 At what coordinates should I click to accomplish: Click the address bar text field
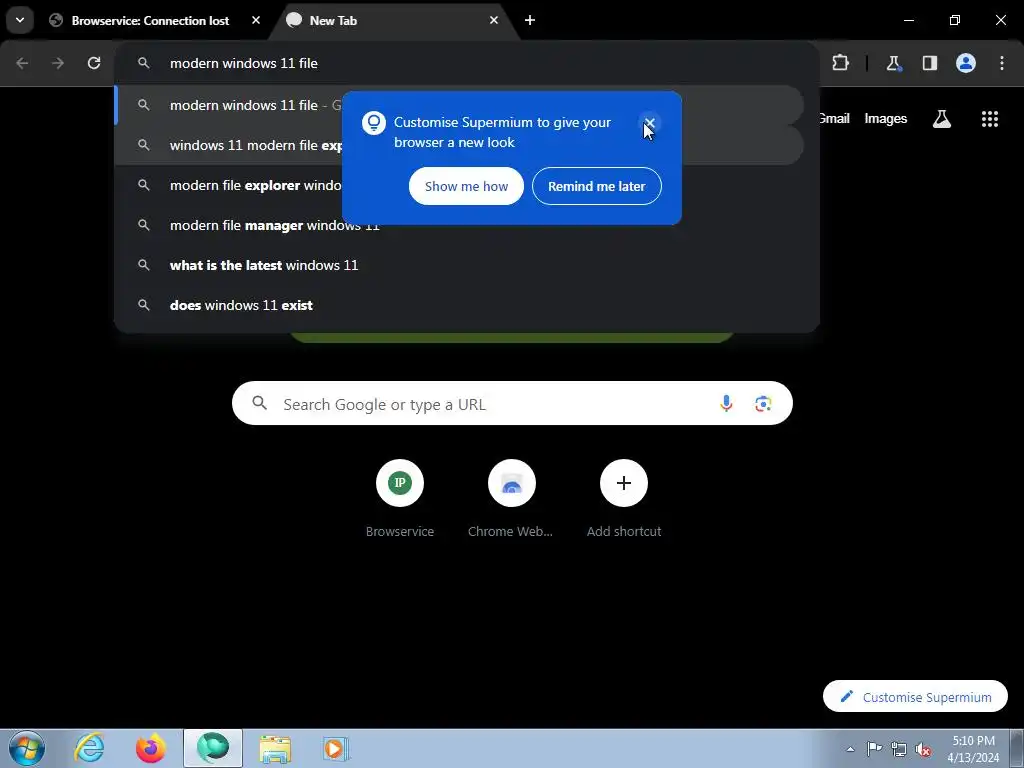click(466, 63)
